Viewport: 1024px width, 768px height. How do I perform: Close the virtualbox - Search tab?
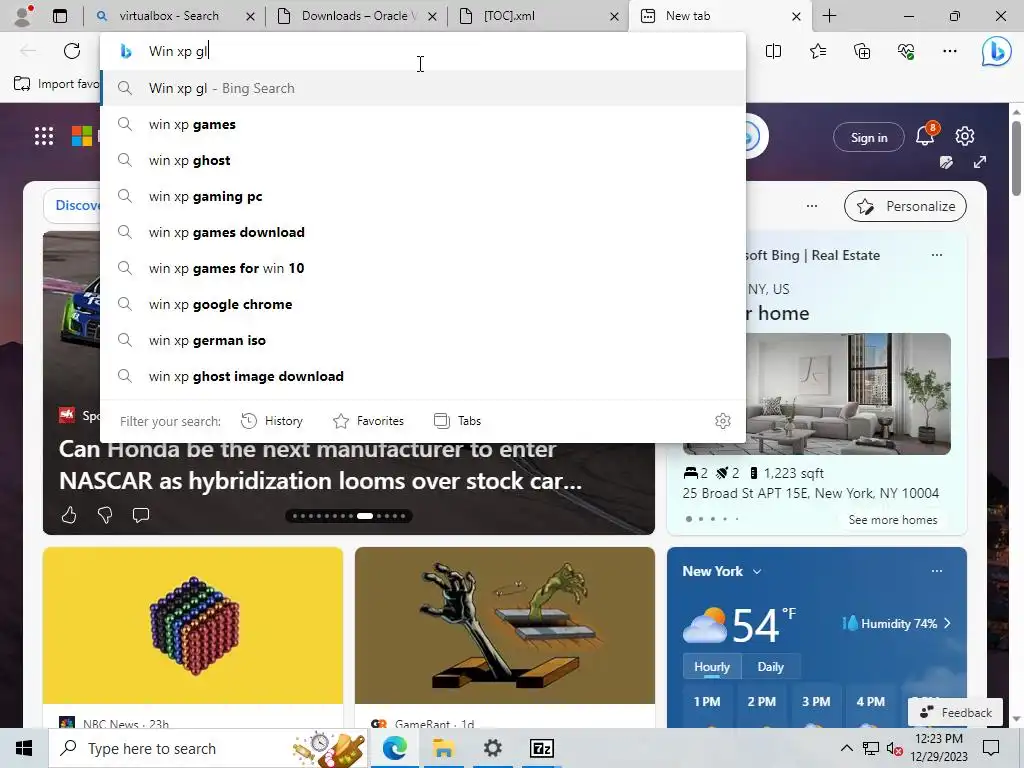(x=250, y=16)
